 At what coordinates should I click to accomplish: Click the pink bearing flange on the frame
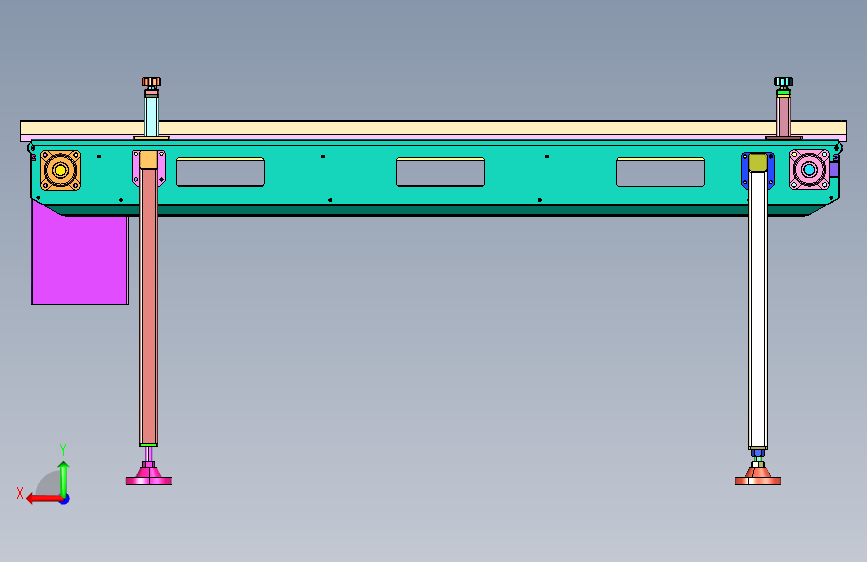pyautogui.click(x=809, y=169)
